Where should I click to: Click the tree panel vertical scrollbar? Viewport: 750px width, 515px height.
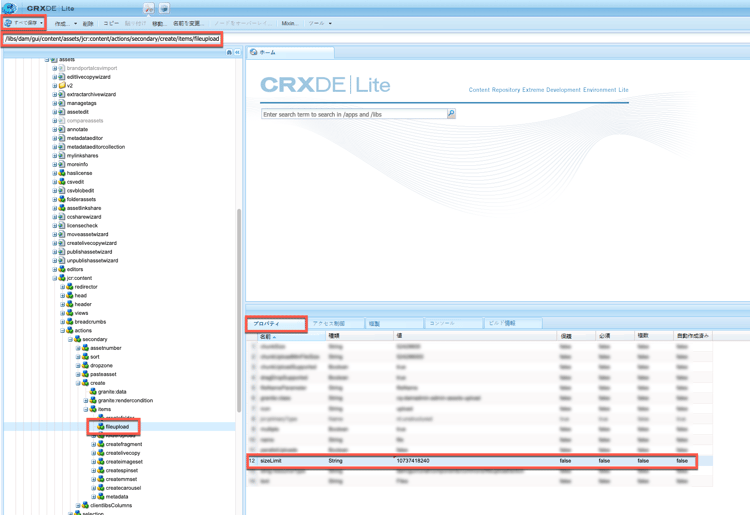(x=239, y=310)
